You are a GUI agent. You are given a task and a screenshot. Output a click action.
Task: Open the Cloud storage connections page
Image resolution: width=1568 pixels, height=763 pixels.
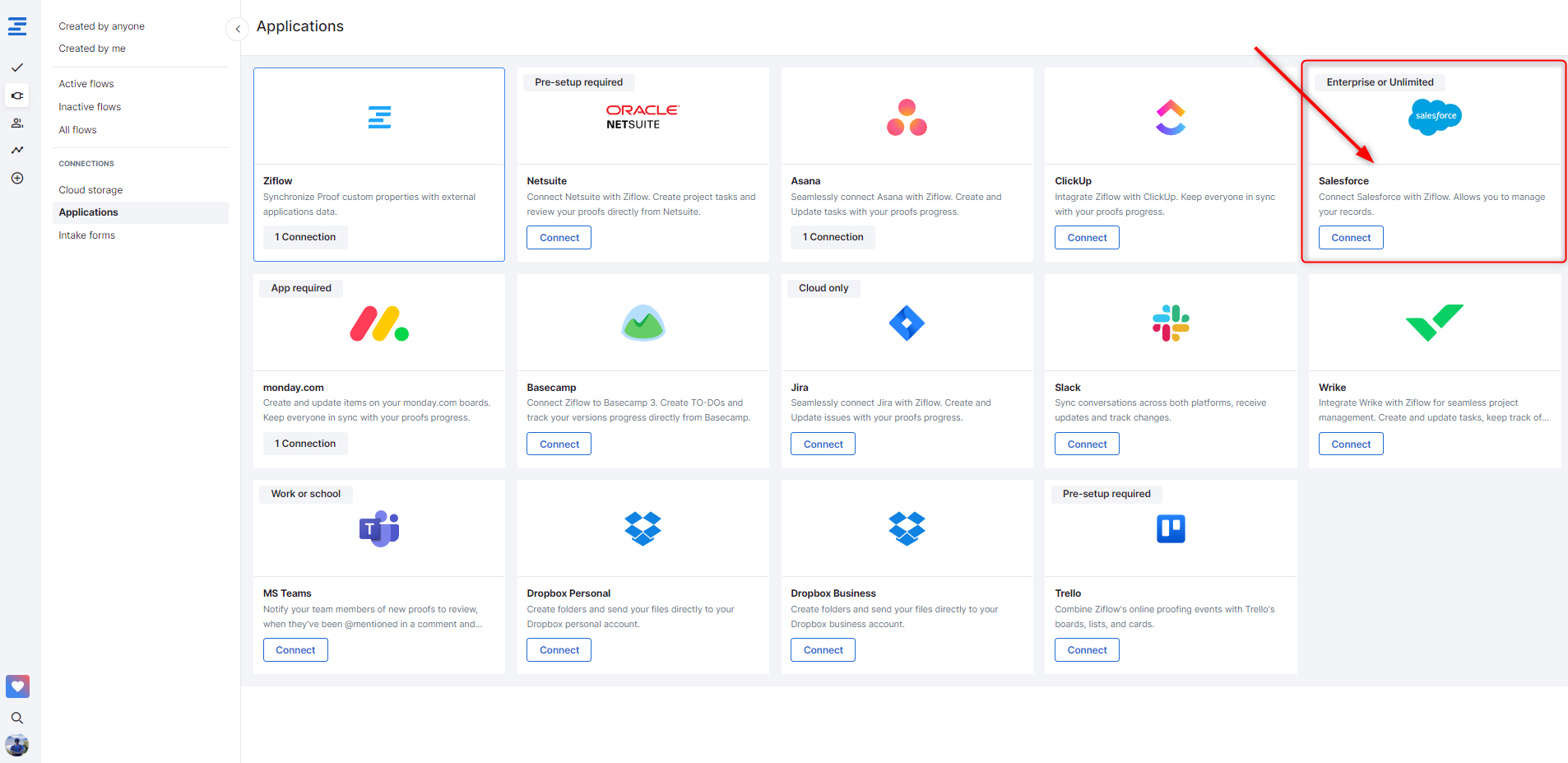tap(90, 190)
